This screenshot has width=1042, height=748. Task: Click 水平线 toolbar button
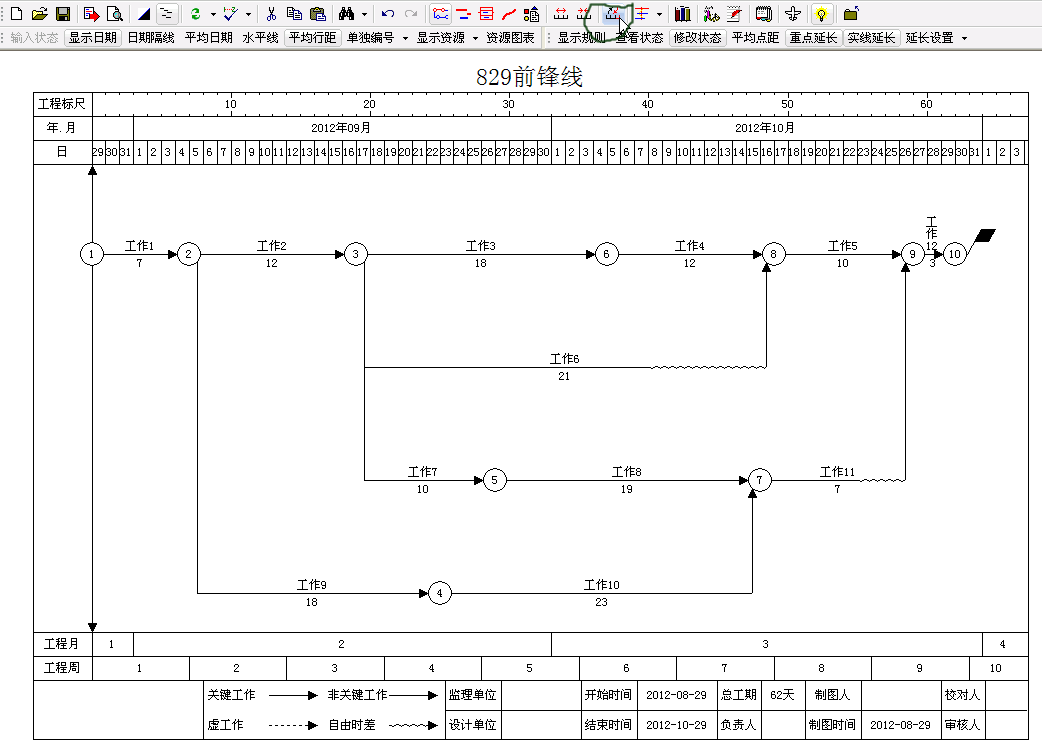[260, 38]
